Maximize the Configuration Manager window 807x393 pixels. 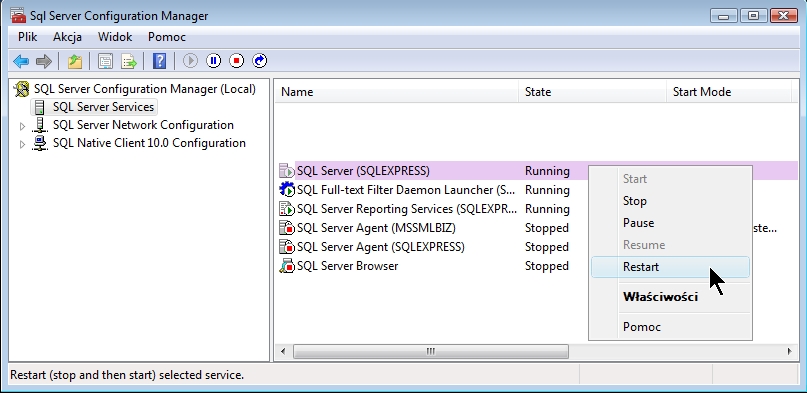point(753,16)
